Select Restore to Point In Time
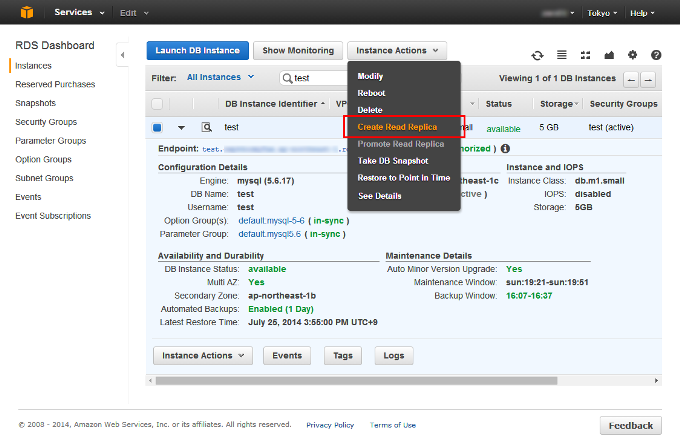Image resolution: width=680 pixels, height=440 pixels. (x=404, y=178)
